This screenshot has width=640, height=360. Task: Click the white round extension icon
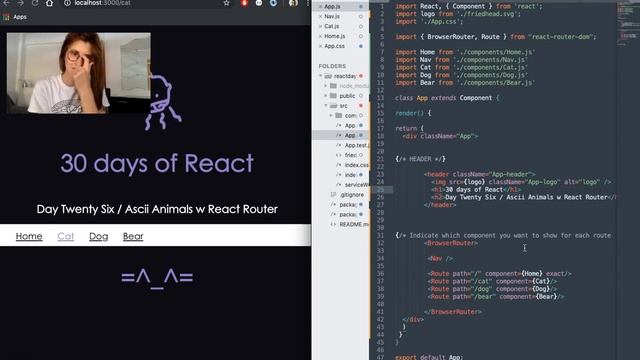coord(259,3)
